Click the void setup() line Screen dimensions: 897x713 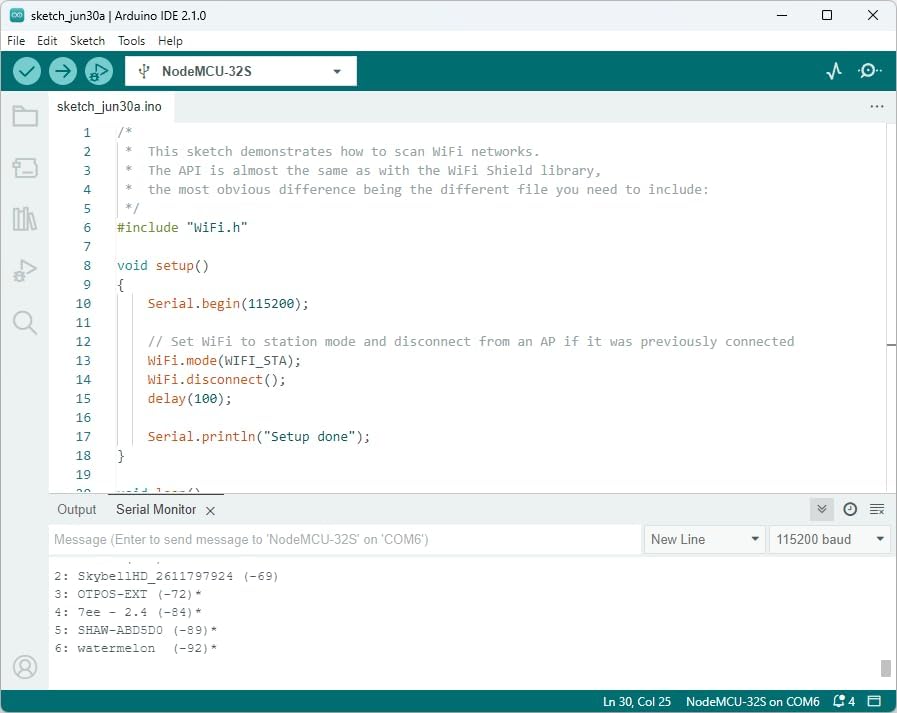(x=163, y=266)
